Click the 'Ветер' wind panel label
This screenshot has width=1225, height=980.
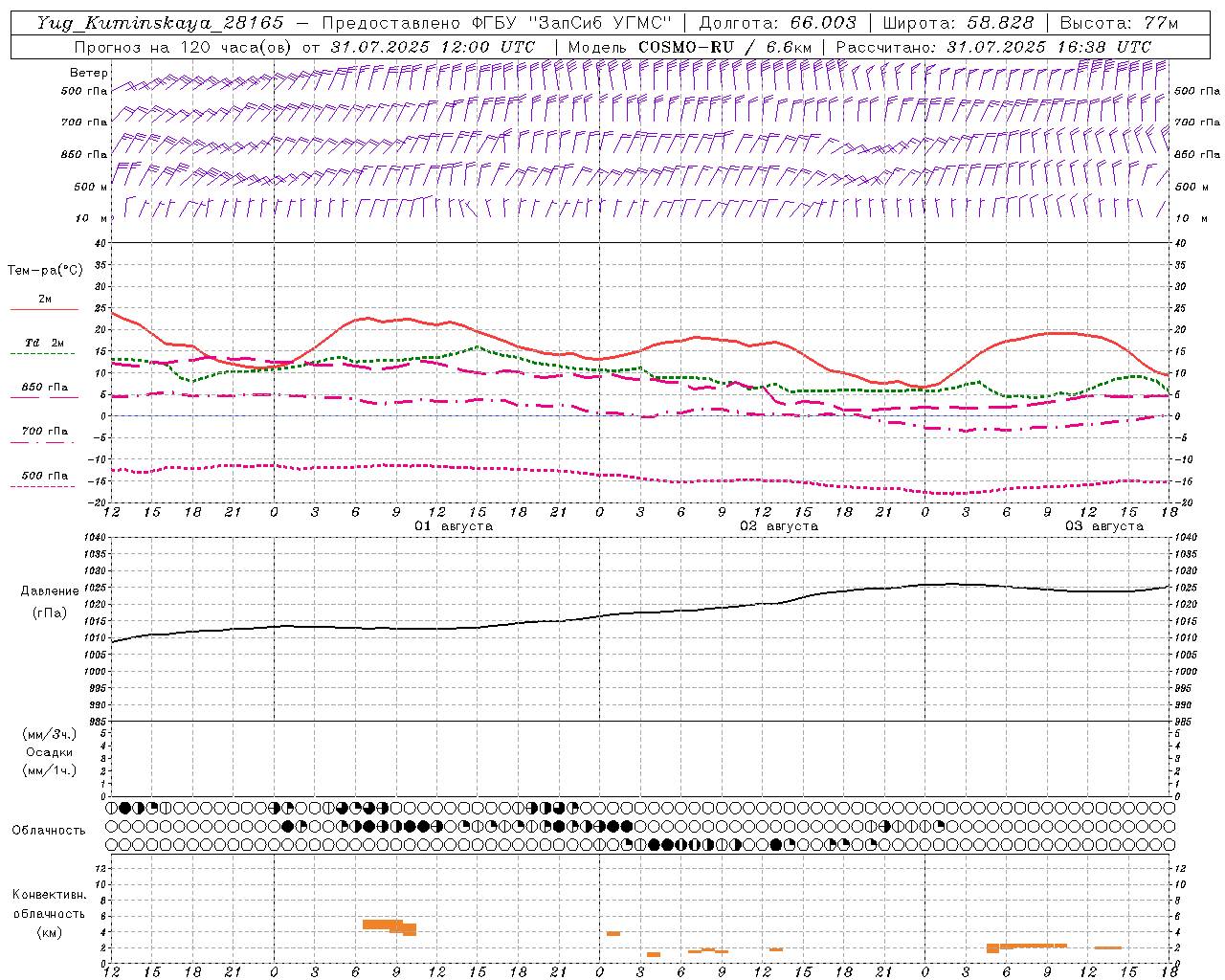(88, 73)
